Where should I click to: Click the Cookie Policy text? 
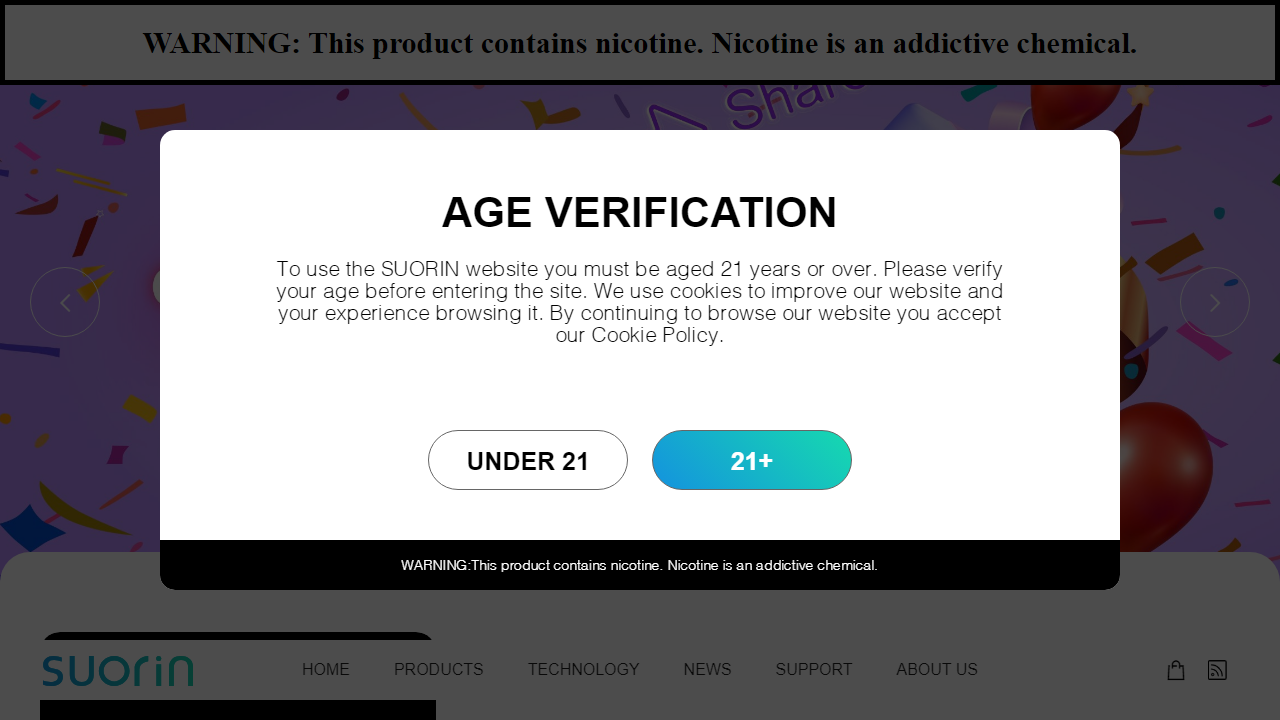[655, 335]
